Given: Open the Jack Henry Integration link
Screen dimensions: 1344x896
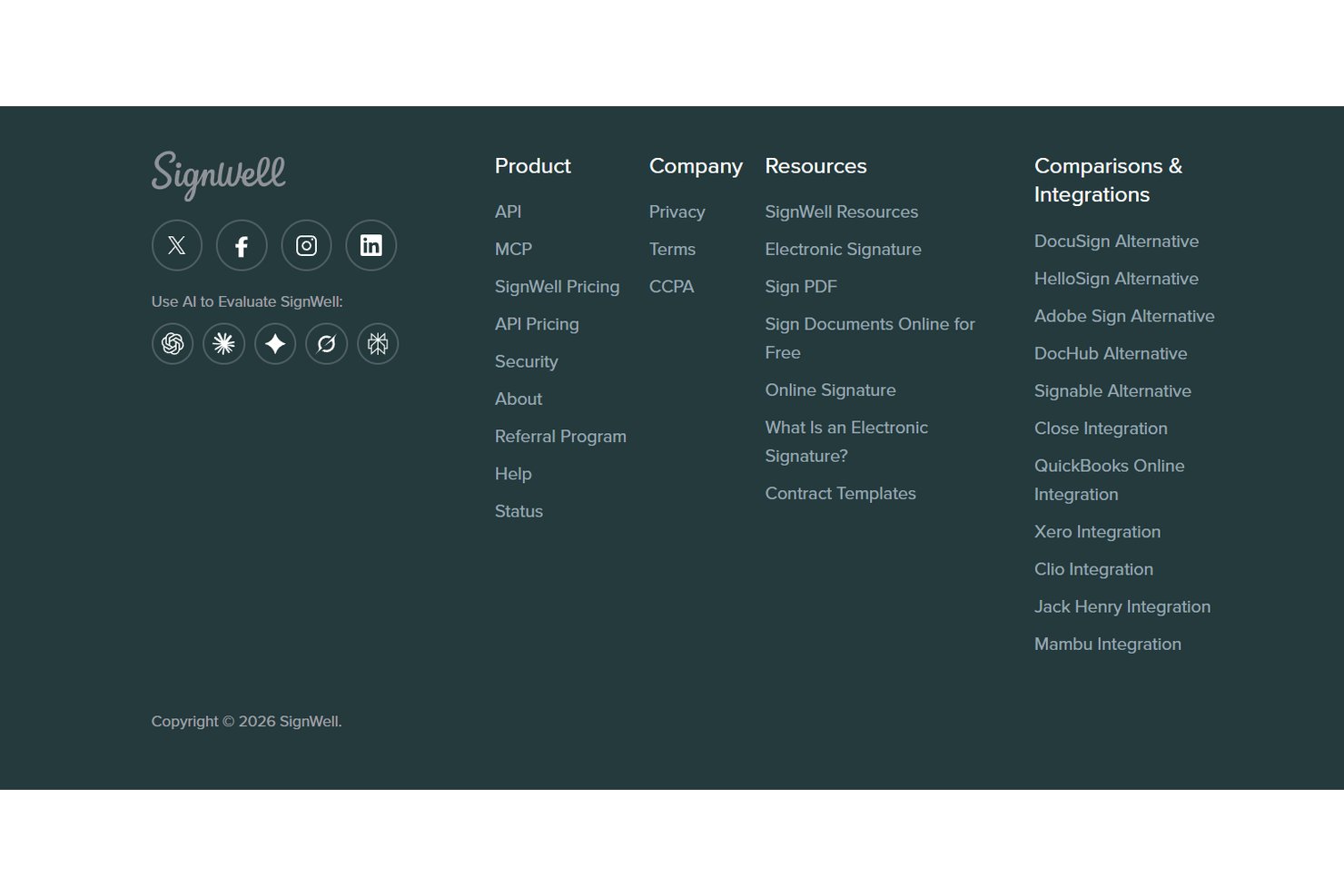Looking at the screenshot, I should [1122, 606].
